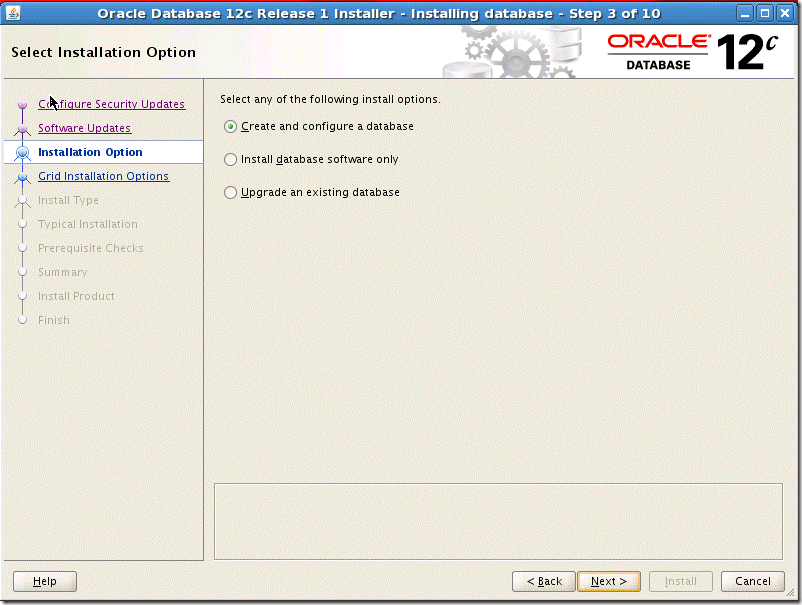Image resolution: width=802 pixels, height=605 pixels.
Task: Click 'Select any of the following install options' text
Action: tap(330, 99)
